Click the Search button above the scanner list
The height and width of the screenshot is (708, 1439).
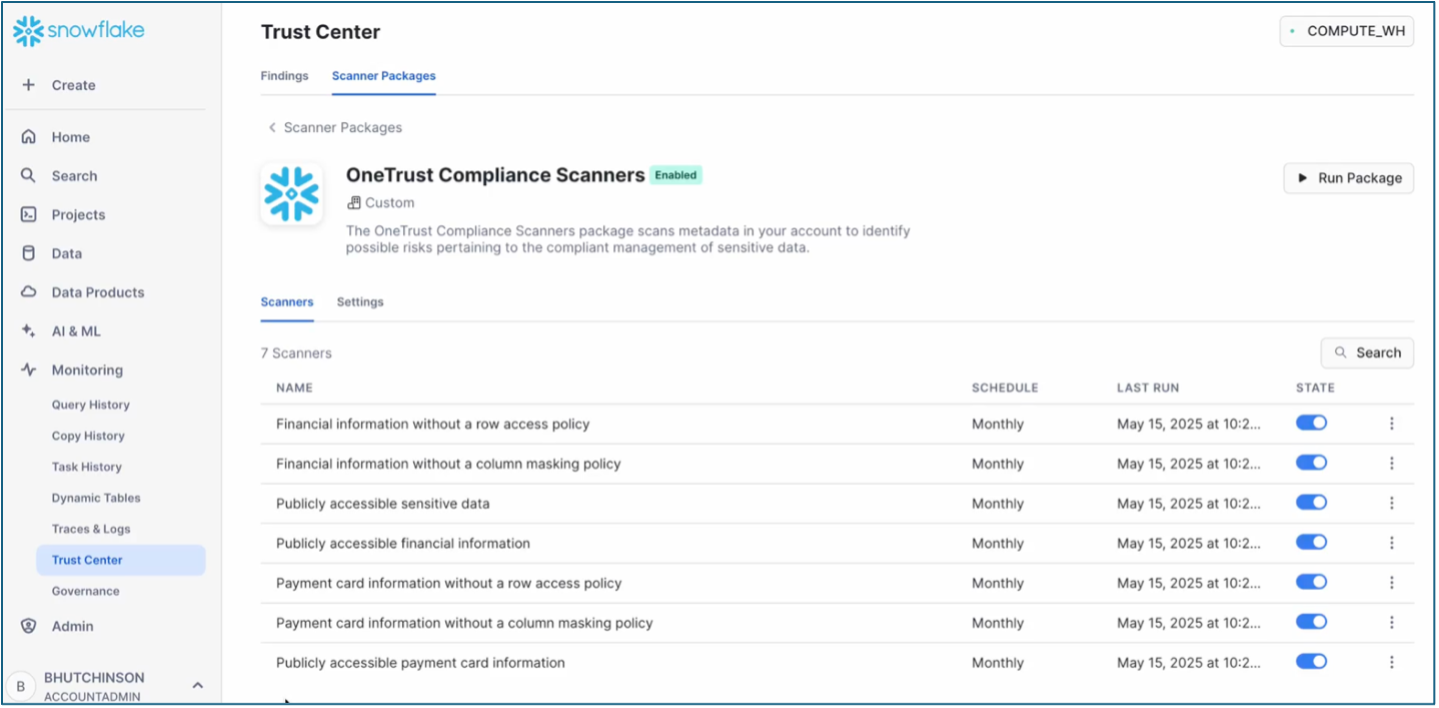(x=1366, y=352)
